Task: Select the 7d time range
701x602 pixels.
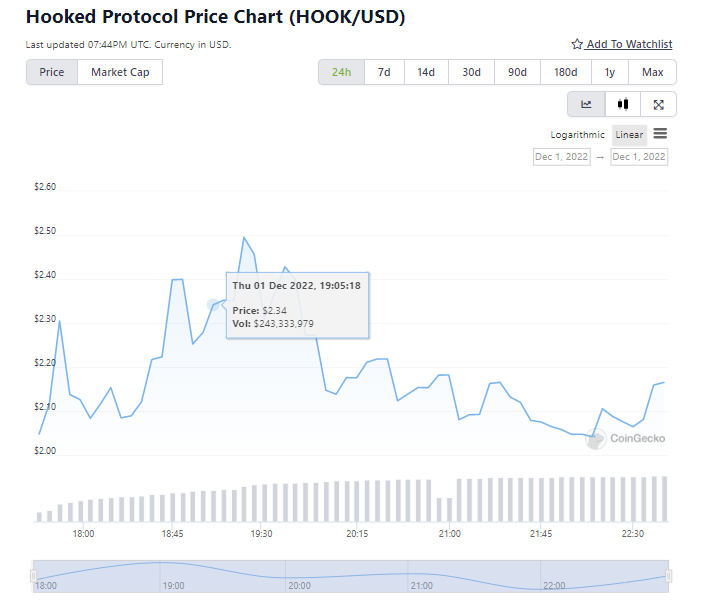Action: pos(384,72)
